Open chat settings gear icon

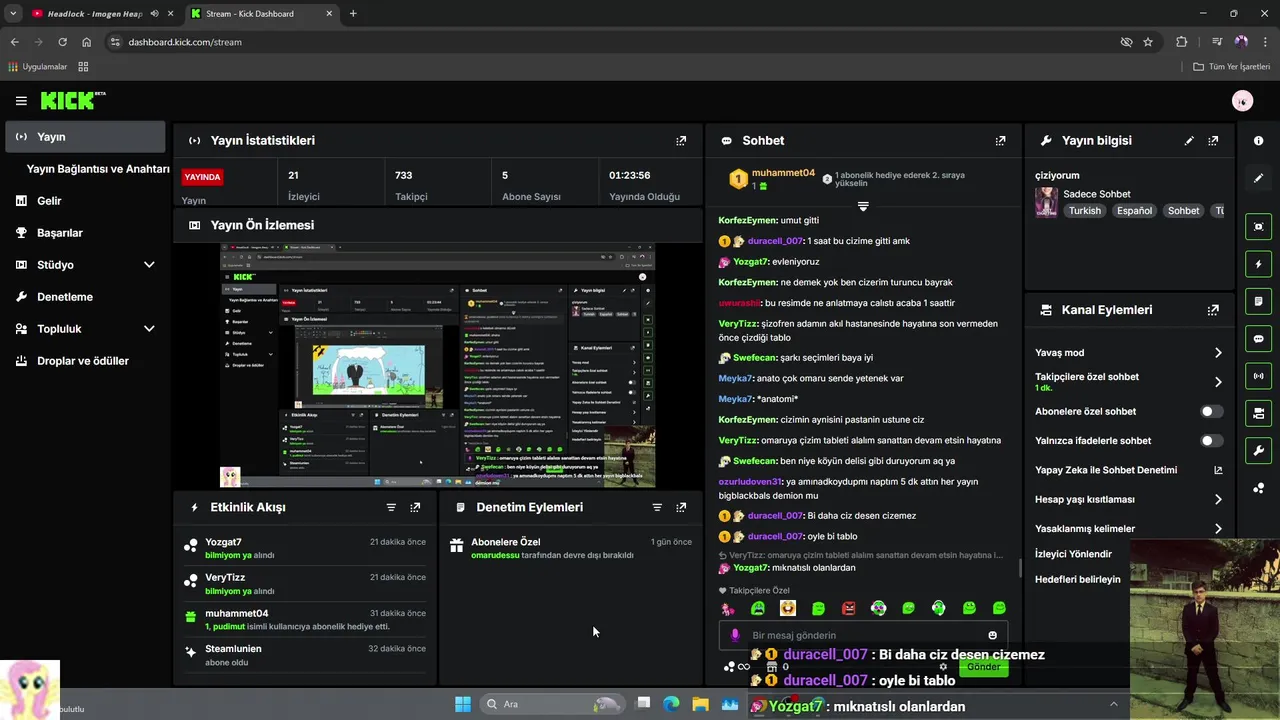coord(942,667)
